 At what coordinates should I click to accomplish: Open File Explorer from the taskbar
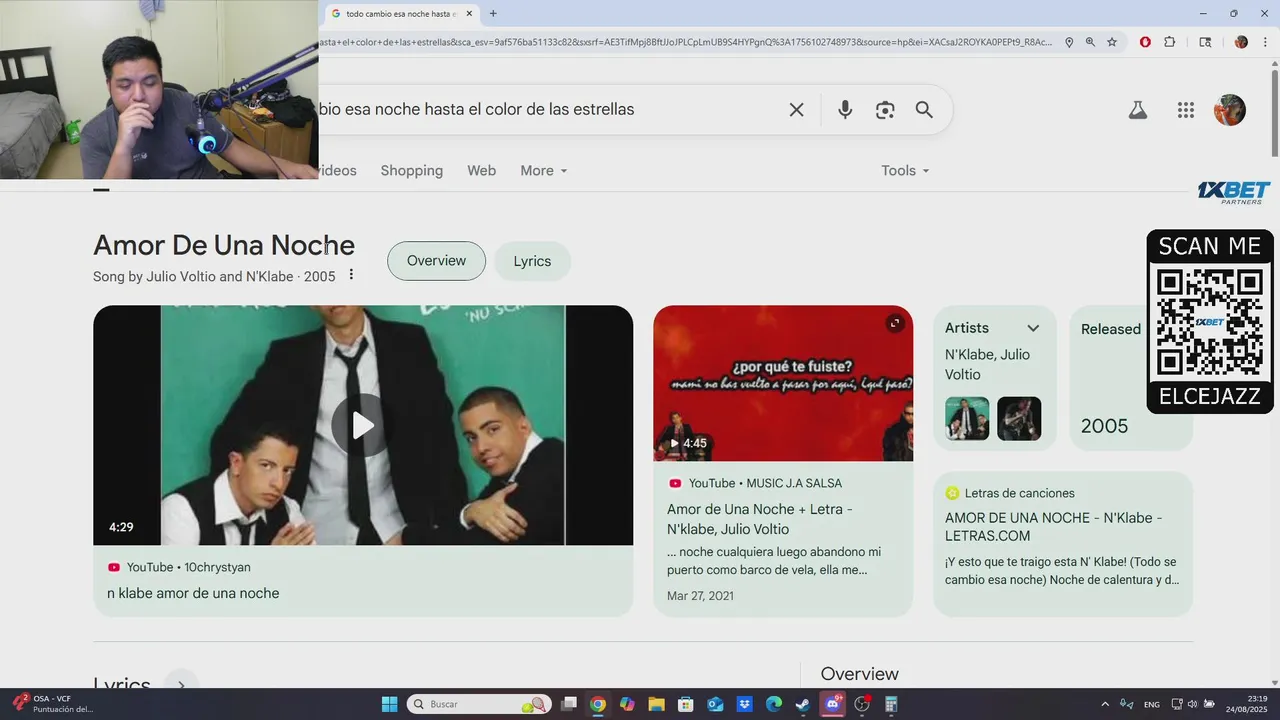656,704
